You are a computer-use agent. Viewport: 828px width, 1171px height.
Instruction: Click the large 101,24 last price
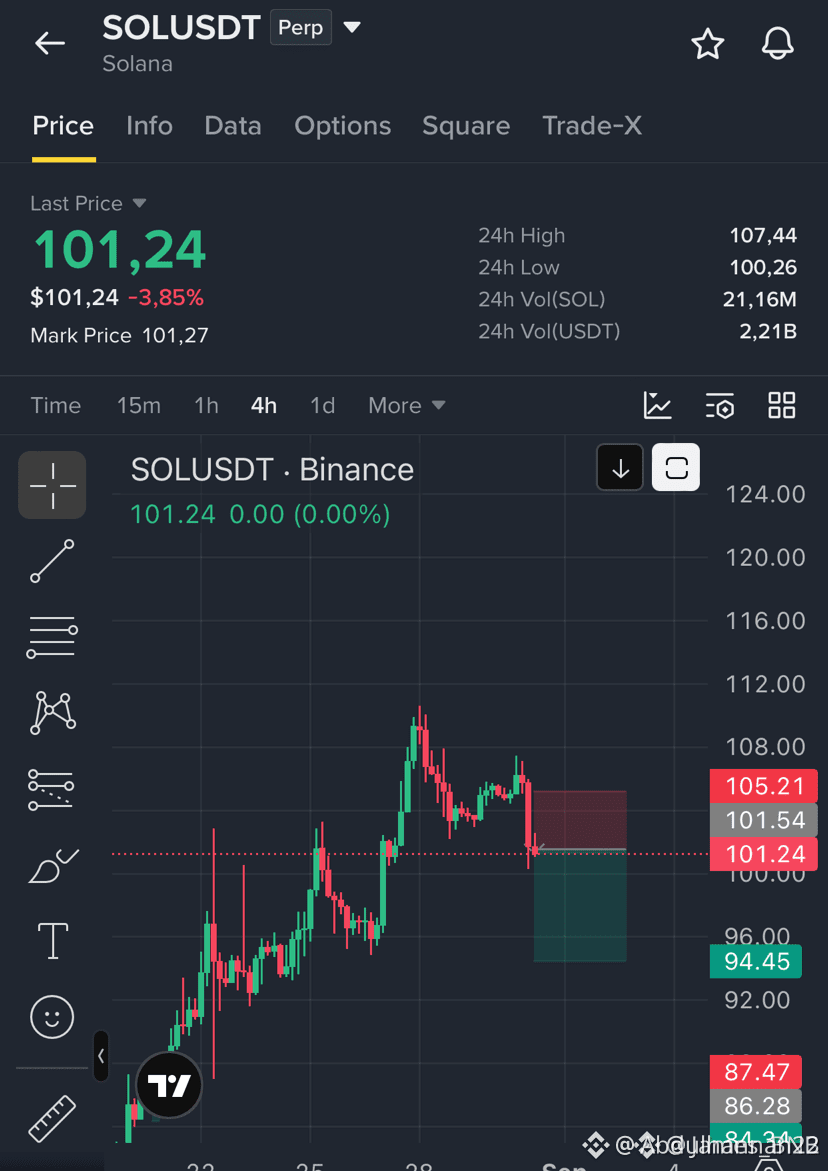(119, 249)
